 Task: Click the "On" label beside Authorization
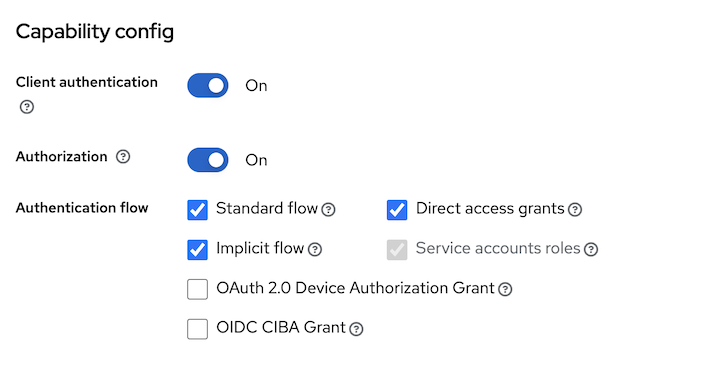256,160
